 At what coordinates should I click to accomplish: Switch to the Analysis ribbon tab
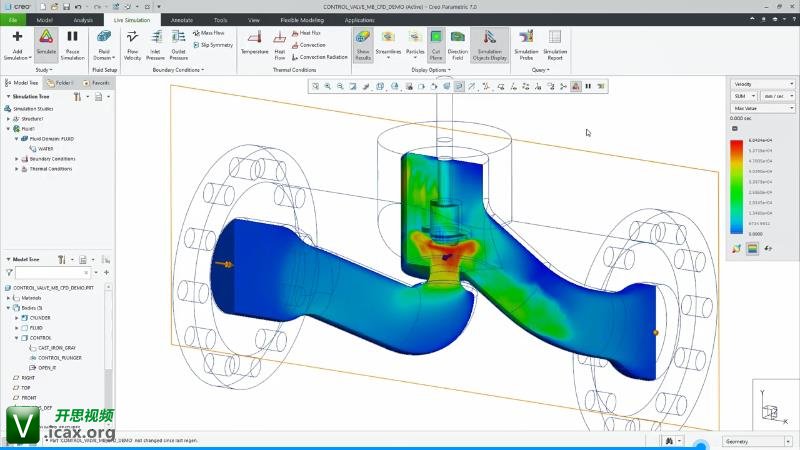[83, 19]
